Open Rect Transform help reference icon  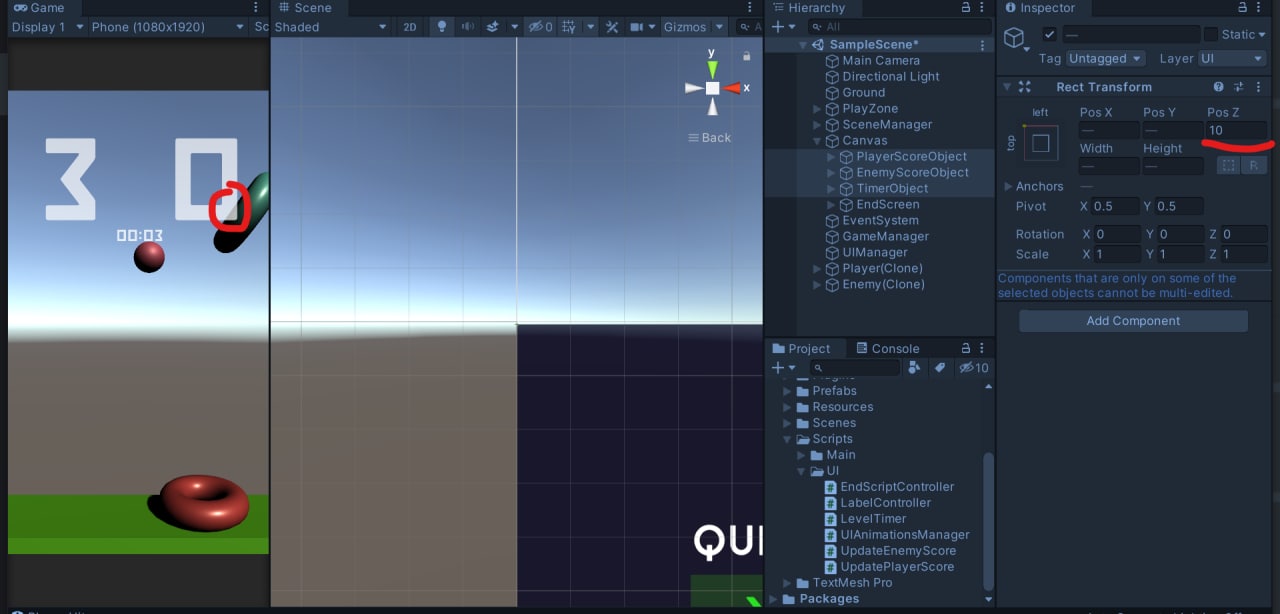(1219, 87)
